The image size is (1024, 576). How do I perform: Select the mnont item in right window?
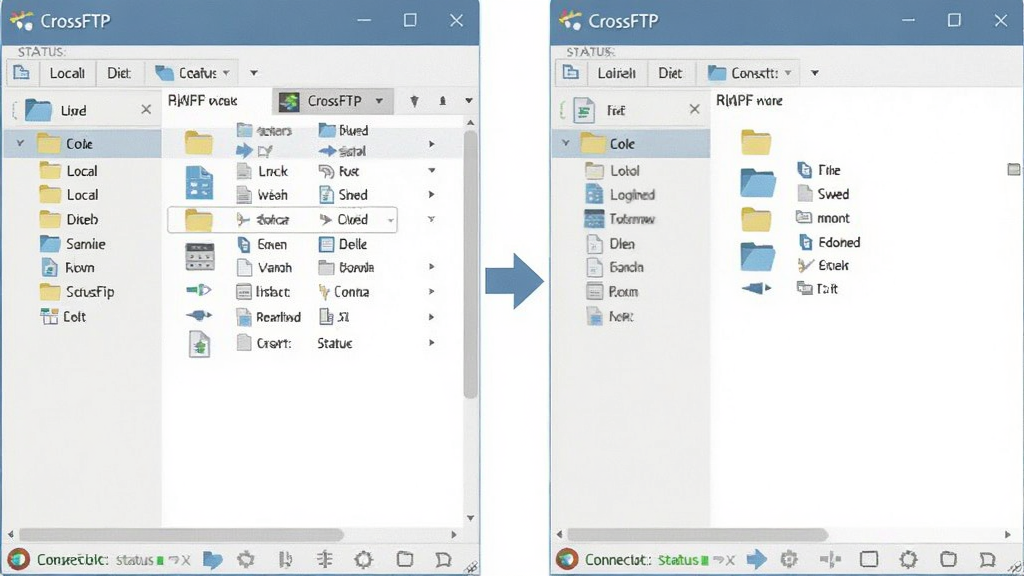tap(823, 218)
